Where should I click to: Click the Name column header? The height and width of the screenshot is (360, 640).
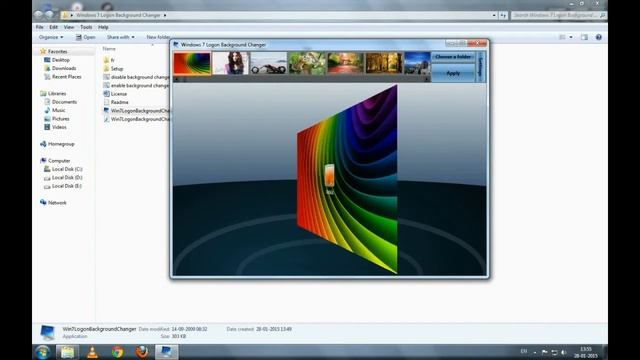coord(109,49)
